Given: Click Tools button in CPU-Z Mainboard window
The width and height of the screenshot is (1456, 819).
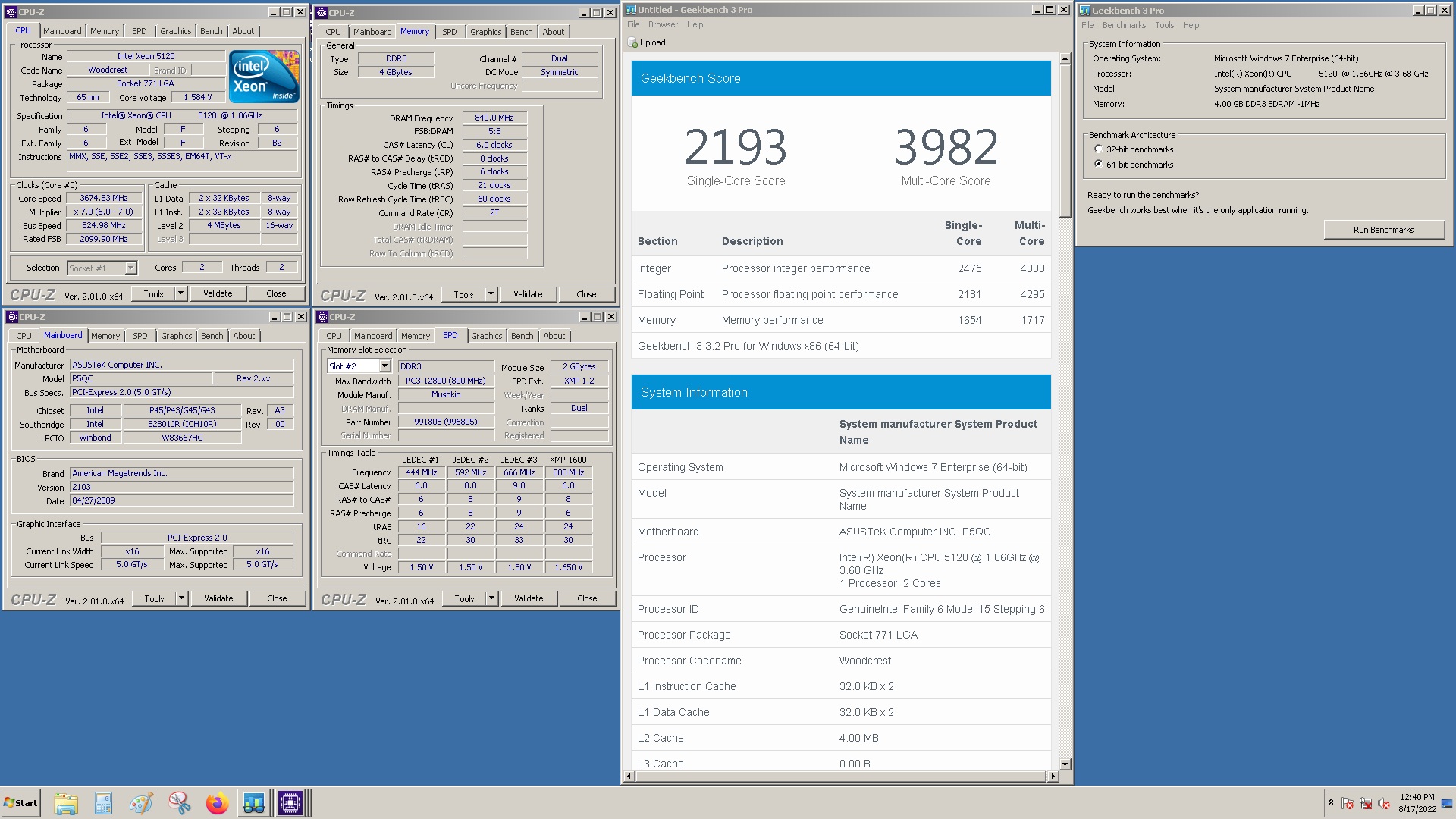Looking at the screenshot, I should click(x=154, y=598).
